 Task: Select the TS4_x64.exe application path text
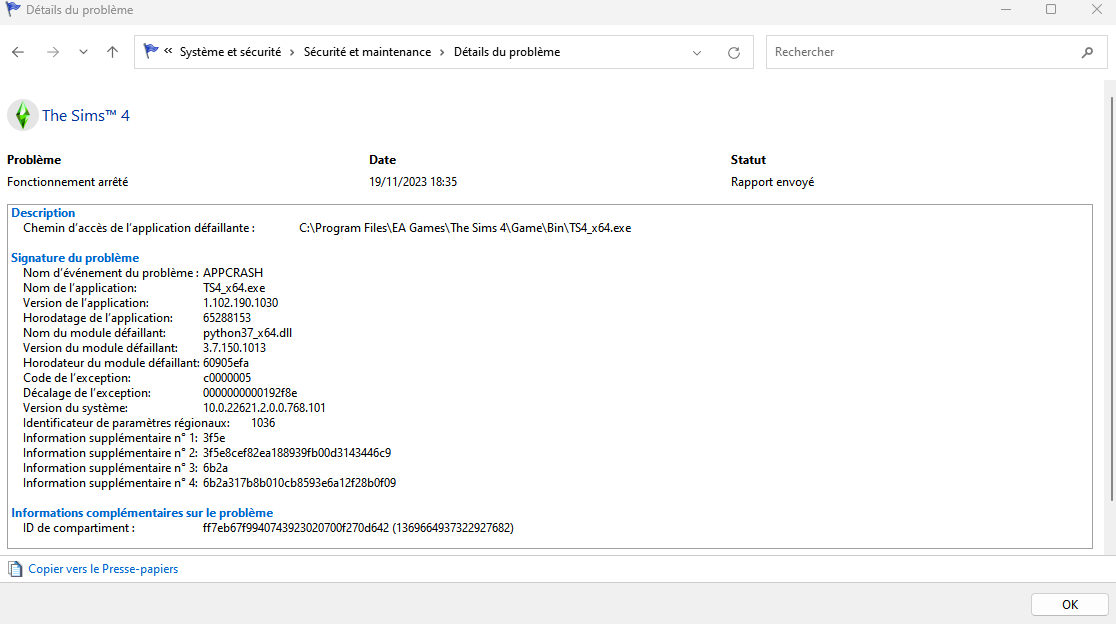tap(465, 228)
